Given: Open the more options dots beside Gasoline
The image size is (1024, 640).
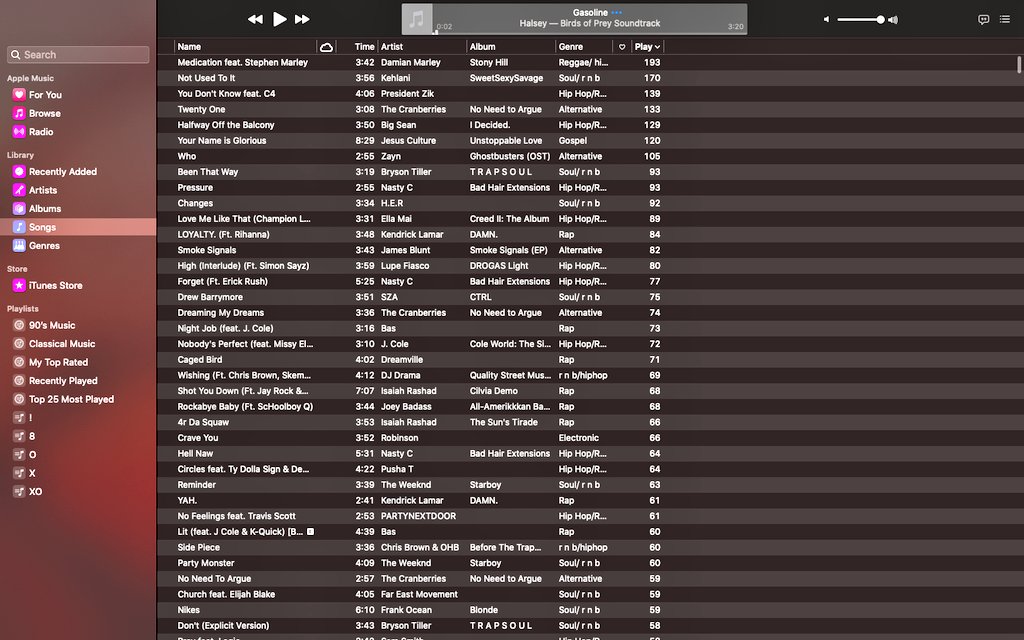Looking at the screenshot, I should pos(616,12).
